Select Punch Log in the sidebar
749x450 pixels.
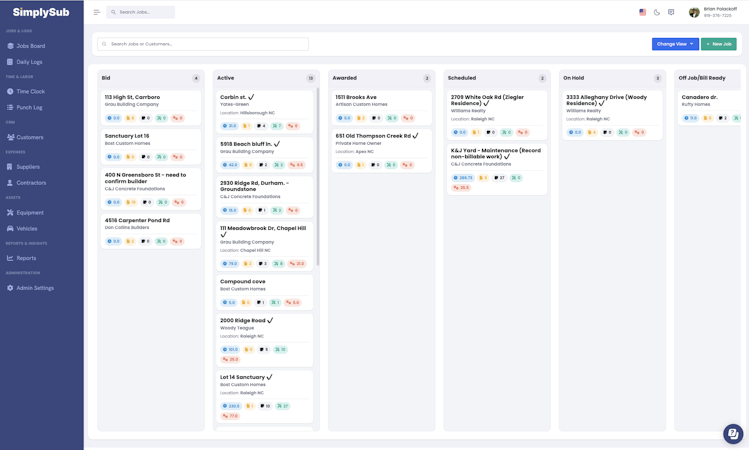tap(29, 107)
